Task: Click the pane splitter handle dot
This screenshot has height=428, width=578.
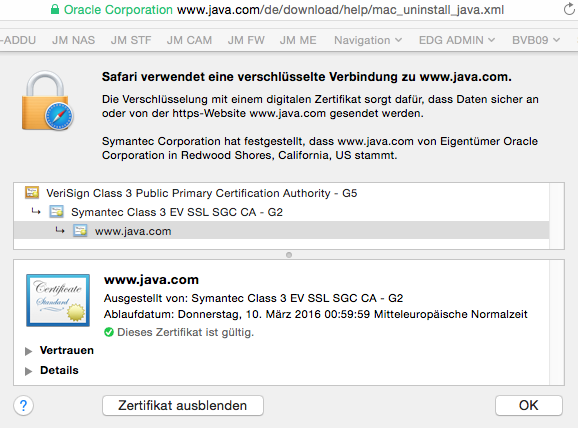Action: click(x=289, y=255)
